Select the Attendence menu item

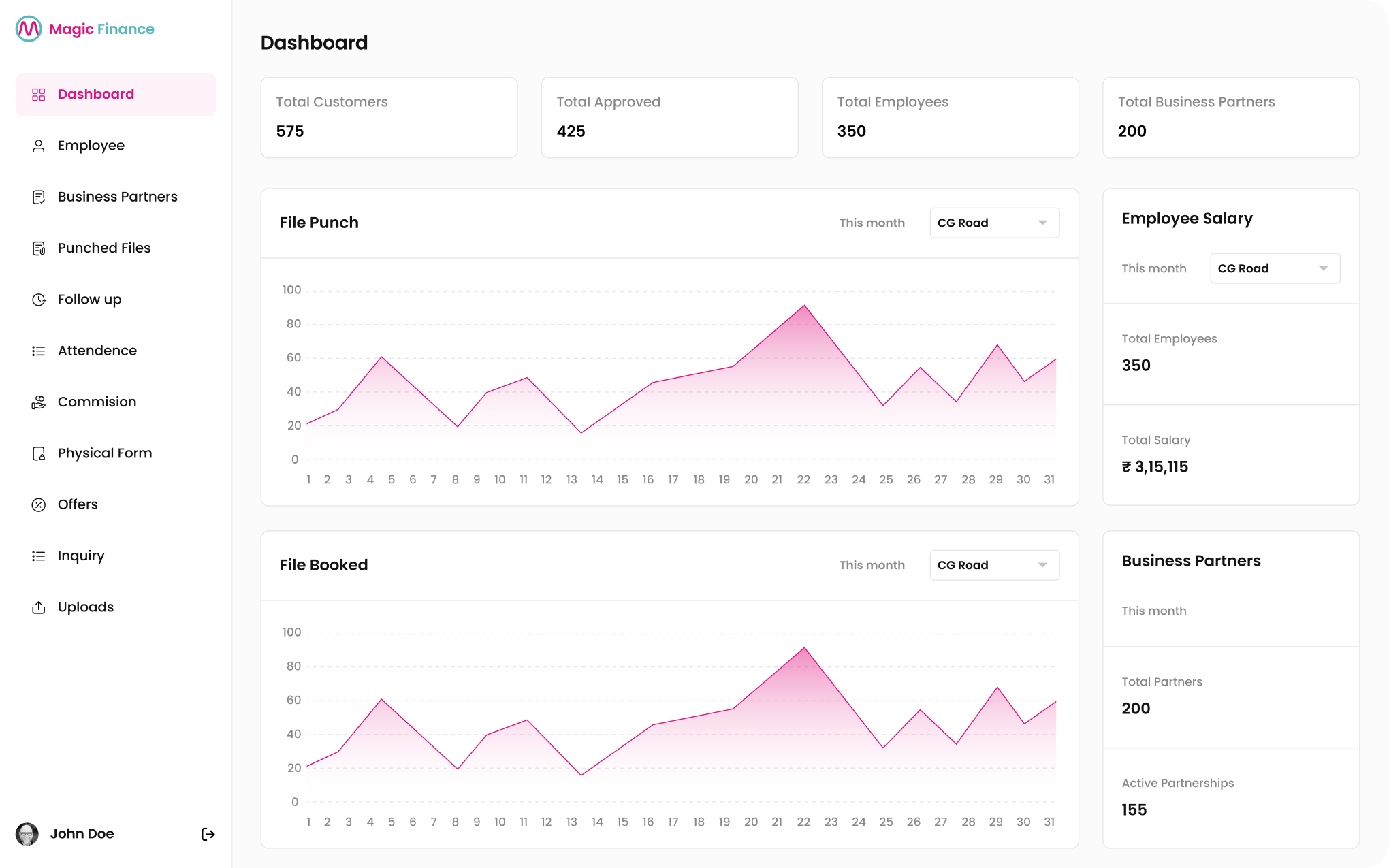tap(97, 351)
